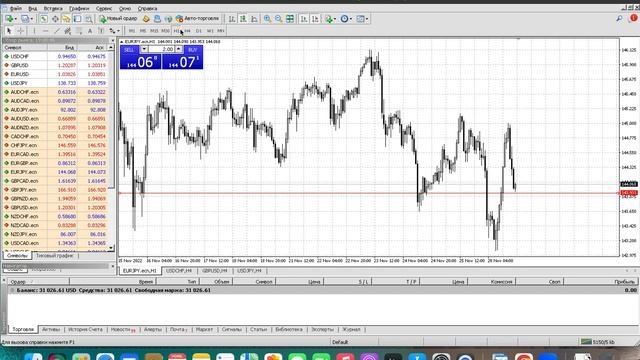Viewport: 640px width, 360px height.
Task: Open the Журнал terminal tab
Action: [x=351, y=329]
